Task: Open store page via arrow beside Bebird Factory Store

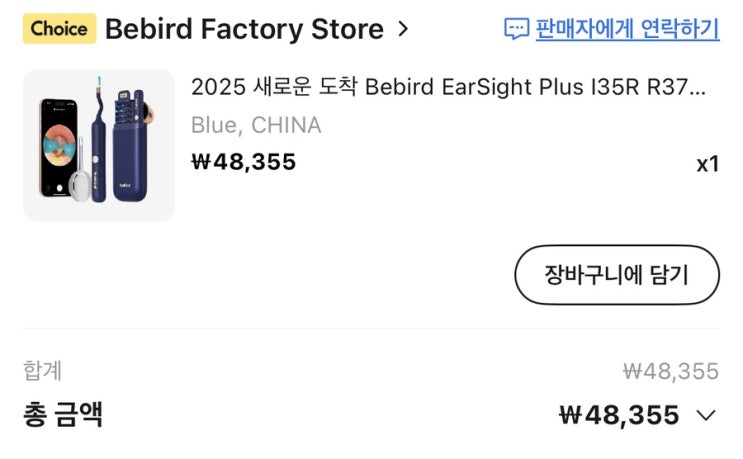Action: (x=403, y=29)
